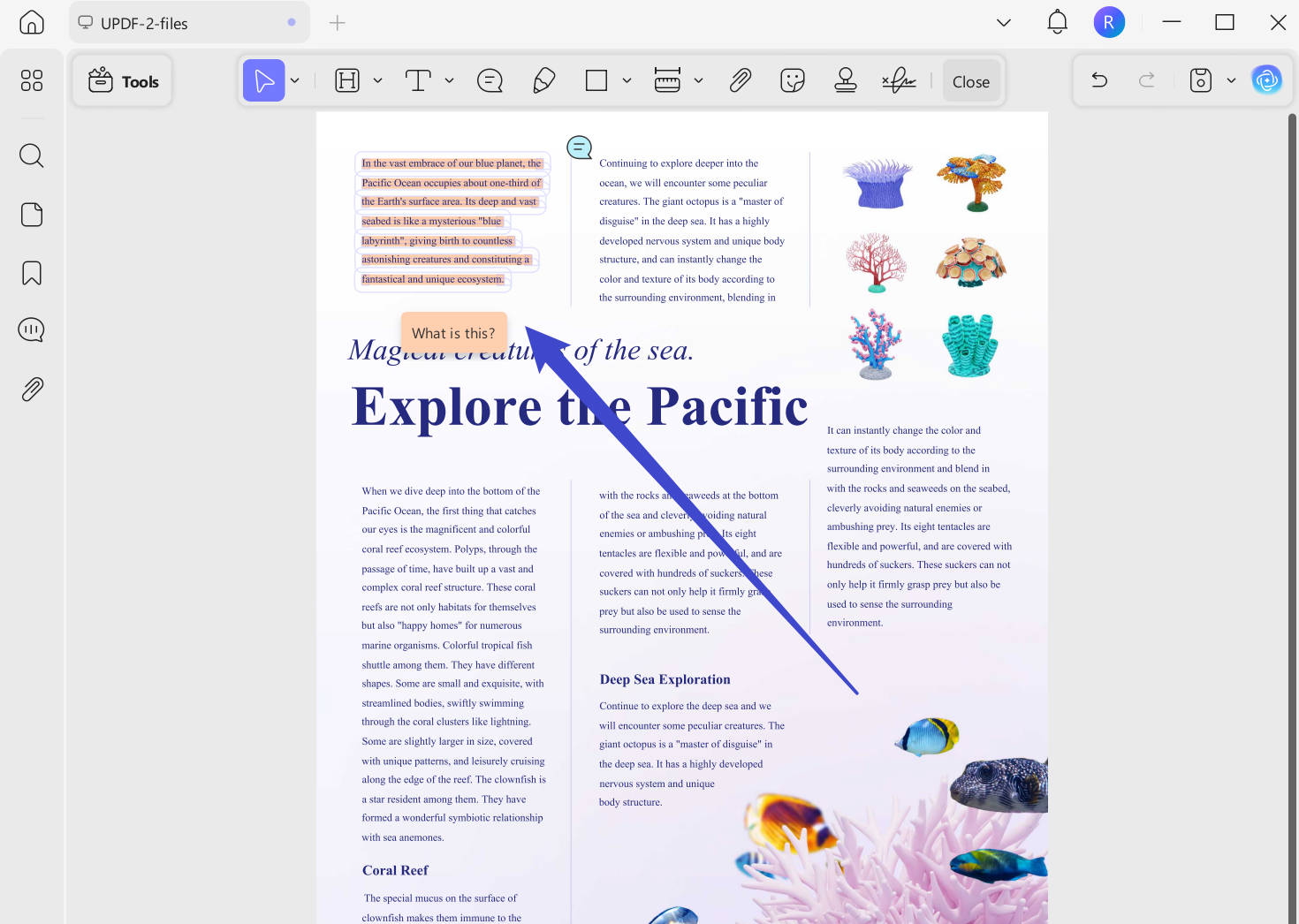Click the comment bubble icon on the page
The height and width of the screenshot is (924, 1299).
tap(580, 148)
